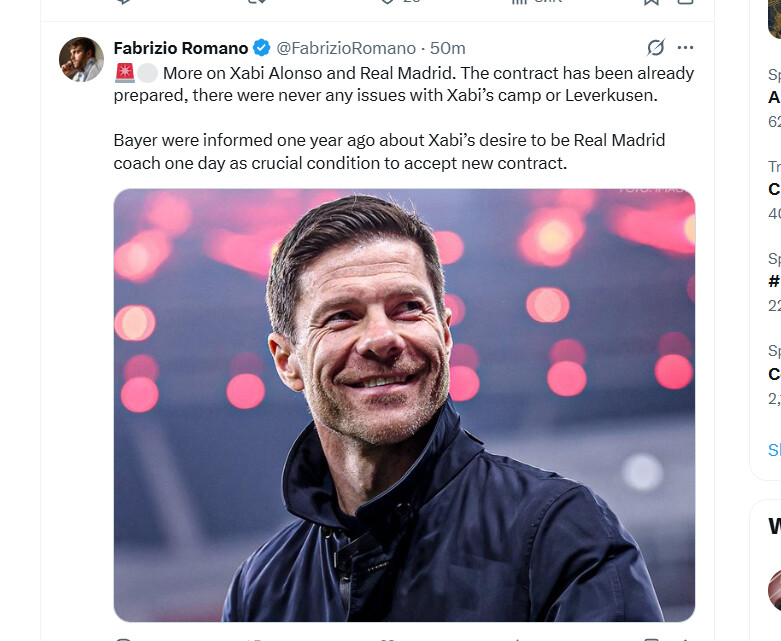
Task: Click Show more under the trends list
Action: [774, 450]
